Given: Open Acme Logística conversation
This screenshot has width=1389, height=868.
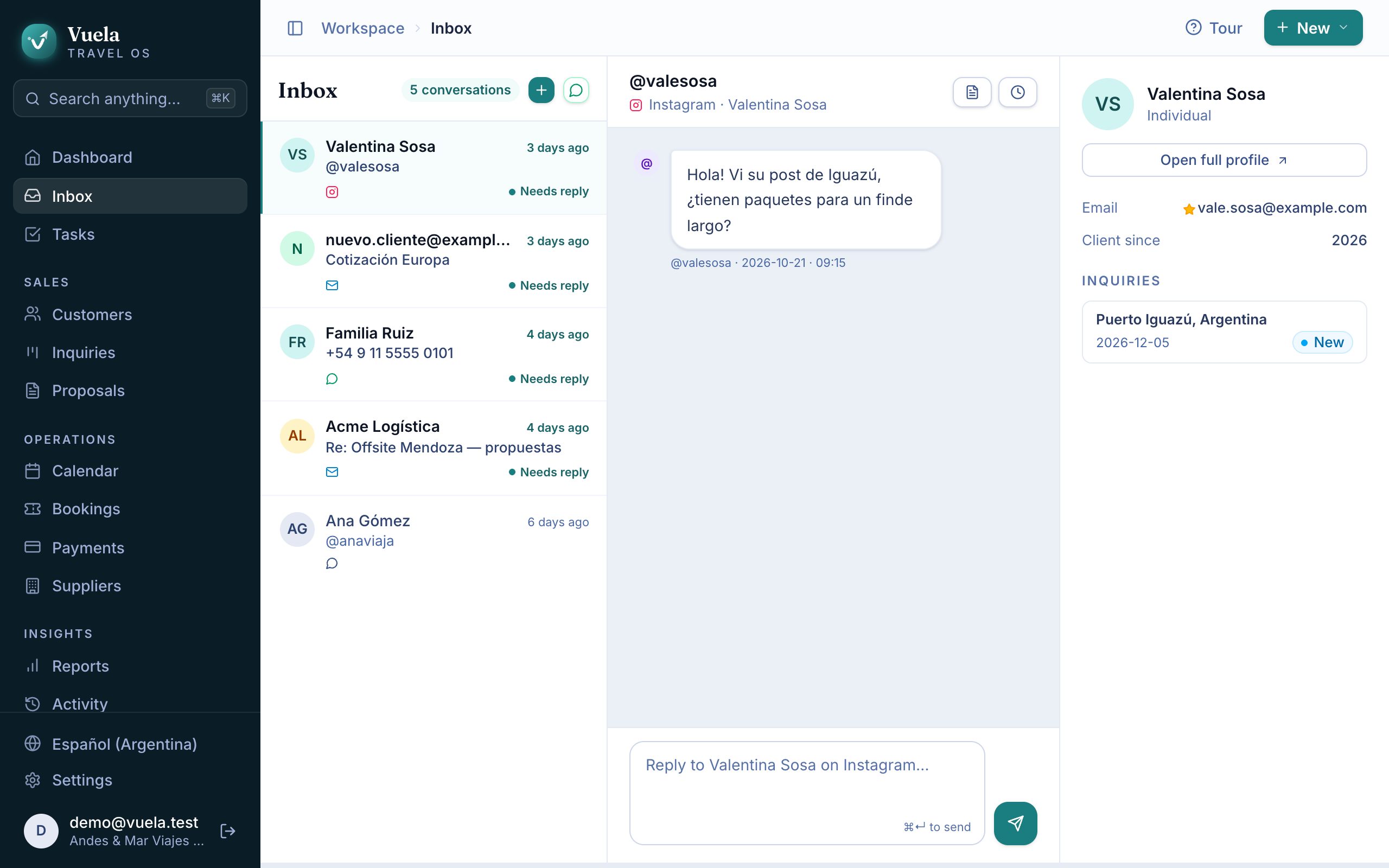Looking at the screenshot, I should (434, 448).
